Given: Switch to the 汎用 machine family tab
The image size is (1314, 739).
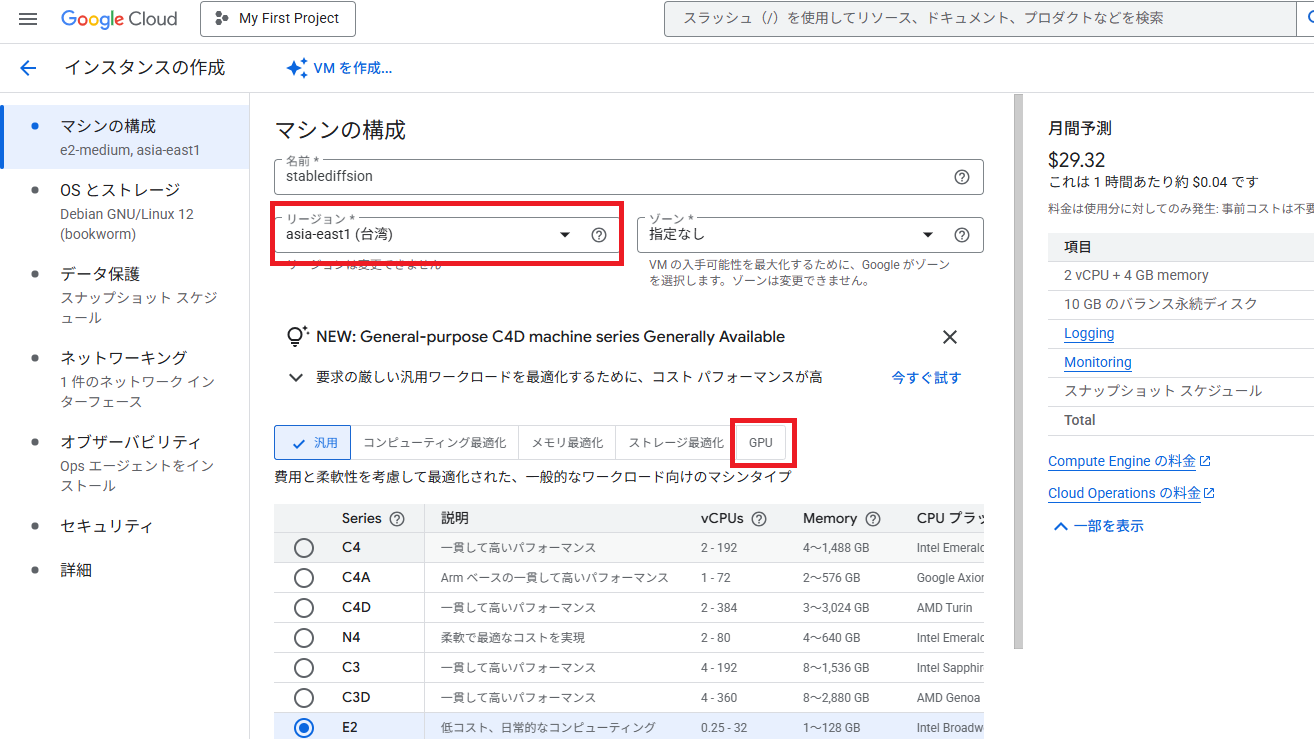Looking at the screenshot, I should click(x=312, y=443).
